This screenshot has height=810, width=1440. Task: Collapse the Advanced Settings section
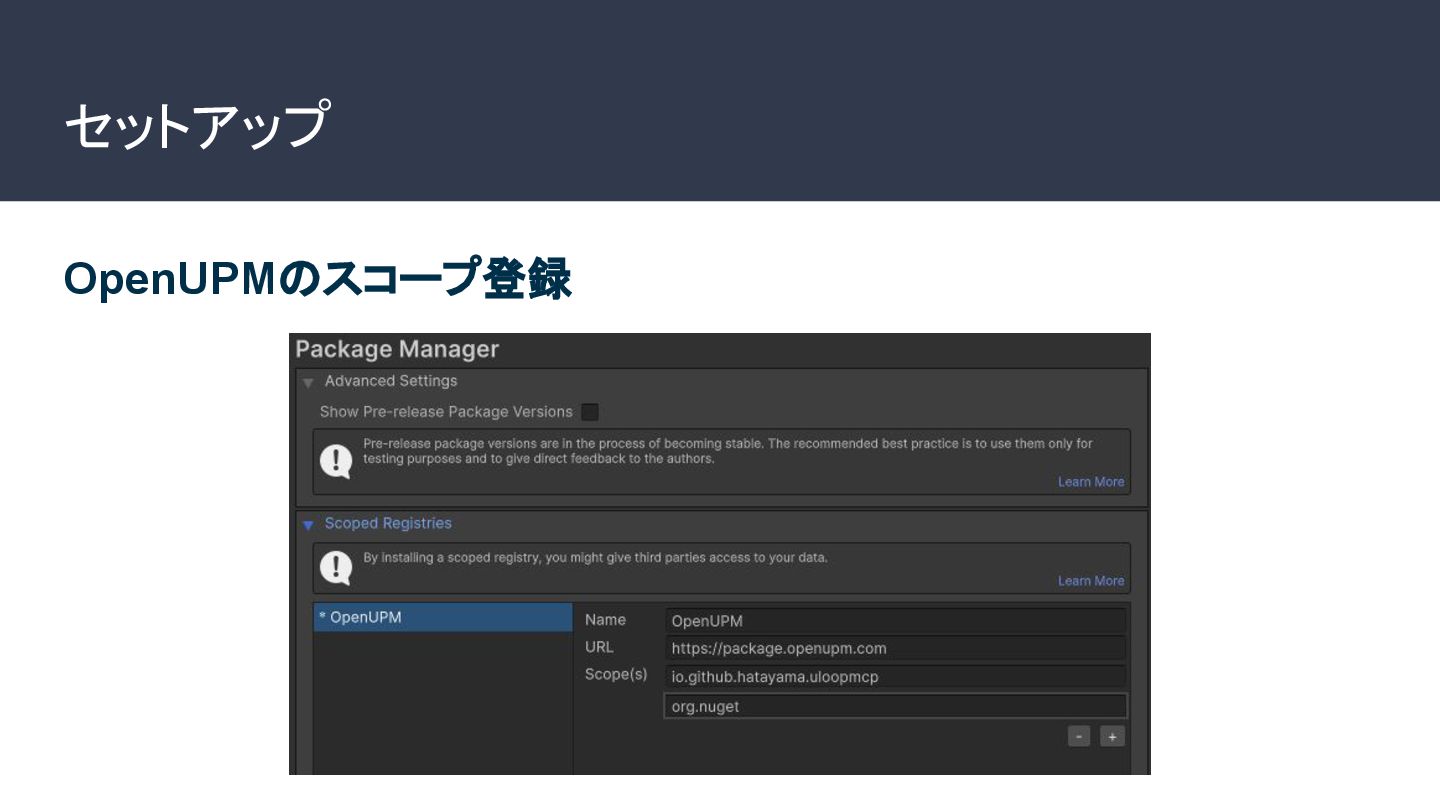(308, 383)
